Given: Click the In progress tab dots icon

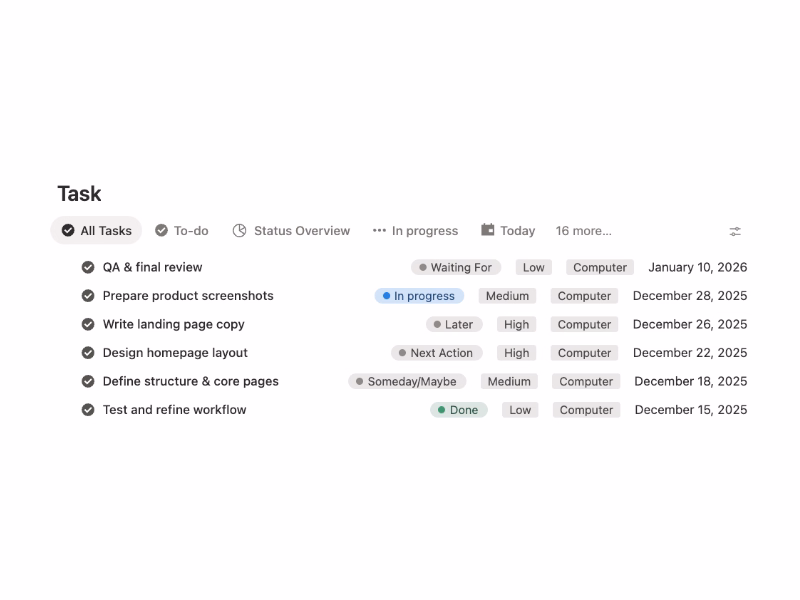Looking at the screenshot, I should 379,231.
